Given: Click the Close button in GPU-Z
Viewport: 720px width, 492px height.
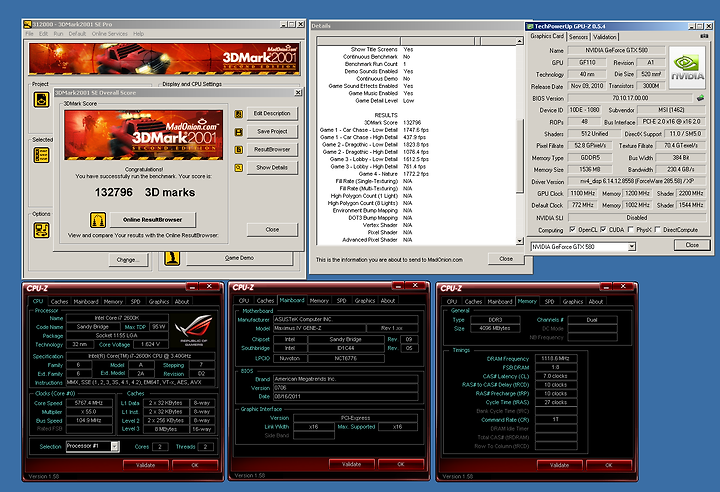Looking at the screenshot, I should (x=692, y=245).
